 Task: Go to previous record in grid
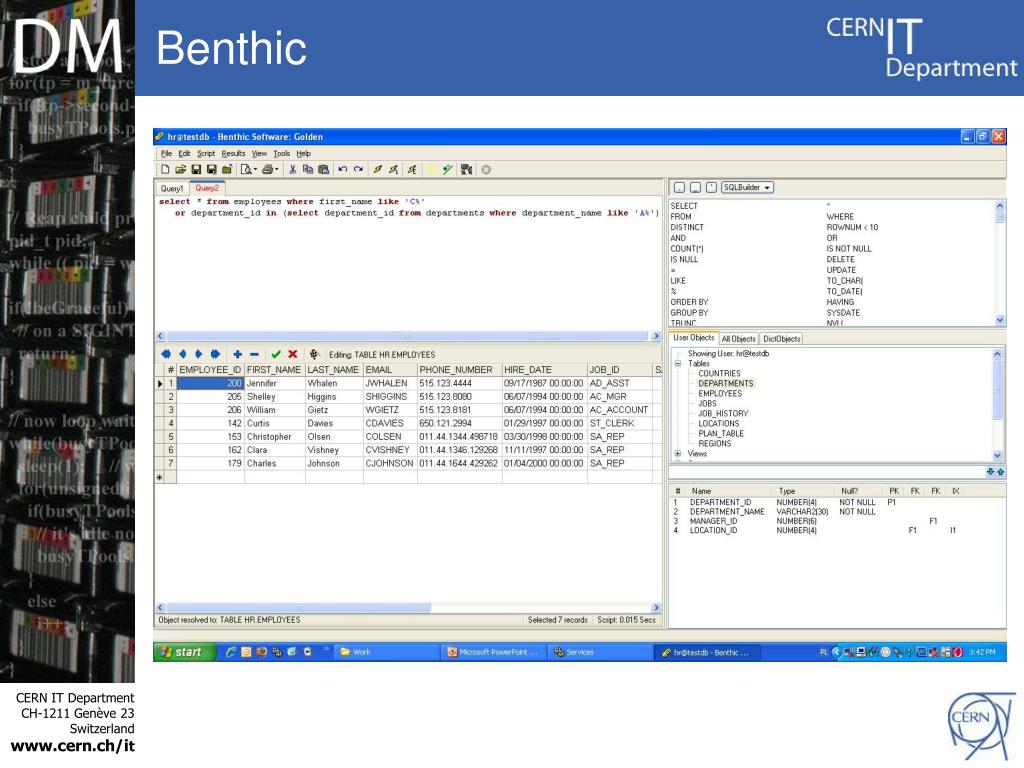coord(182,354)
